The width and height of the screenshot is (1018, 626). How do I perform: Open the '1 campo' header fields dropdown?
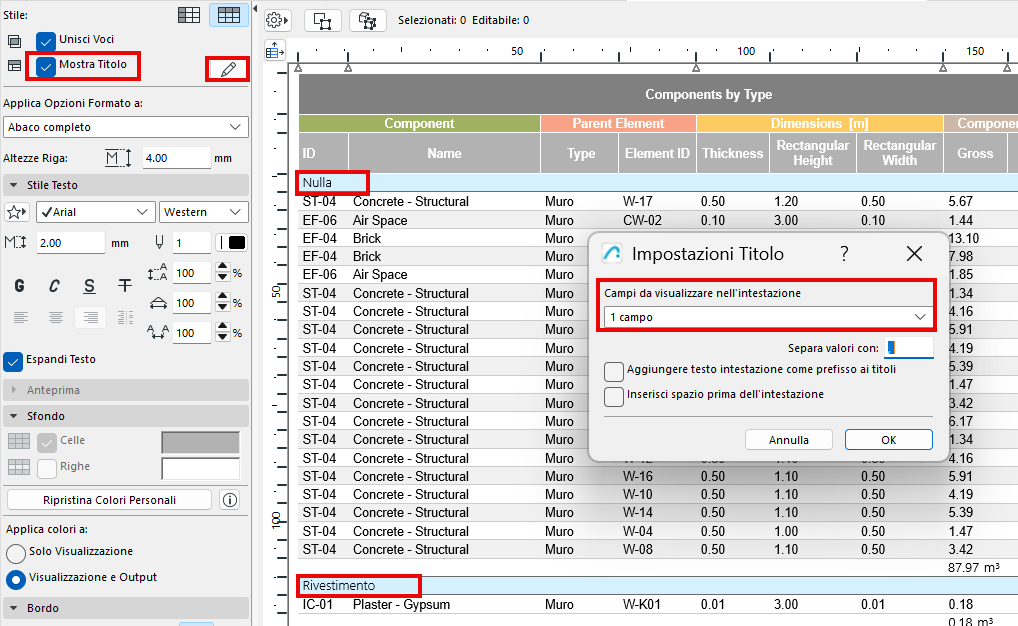pyautogui.click(x=767, y=317)
